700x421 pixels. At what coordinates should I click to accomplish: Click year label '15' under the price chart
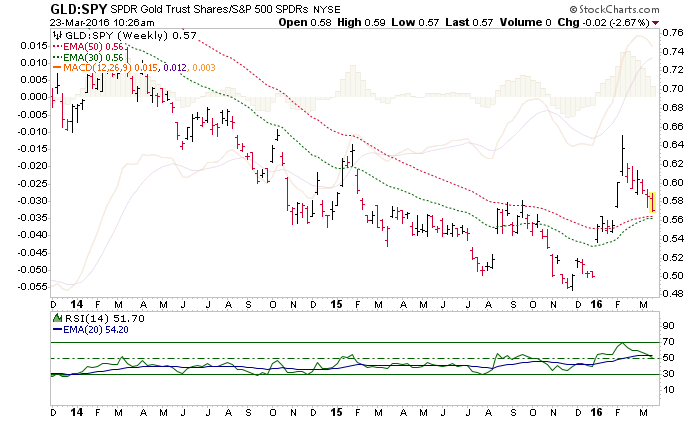click(x=336, y=304)
